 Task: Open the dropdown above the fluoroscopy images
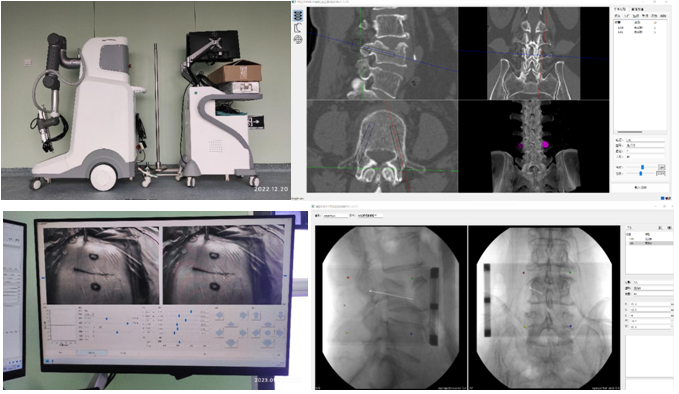(369, 215)
